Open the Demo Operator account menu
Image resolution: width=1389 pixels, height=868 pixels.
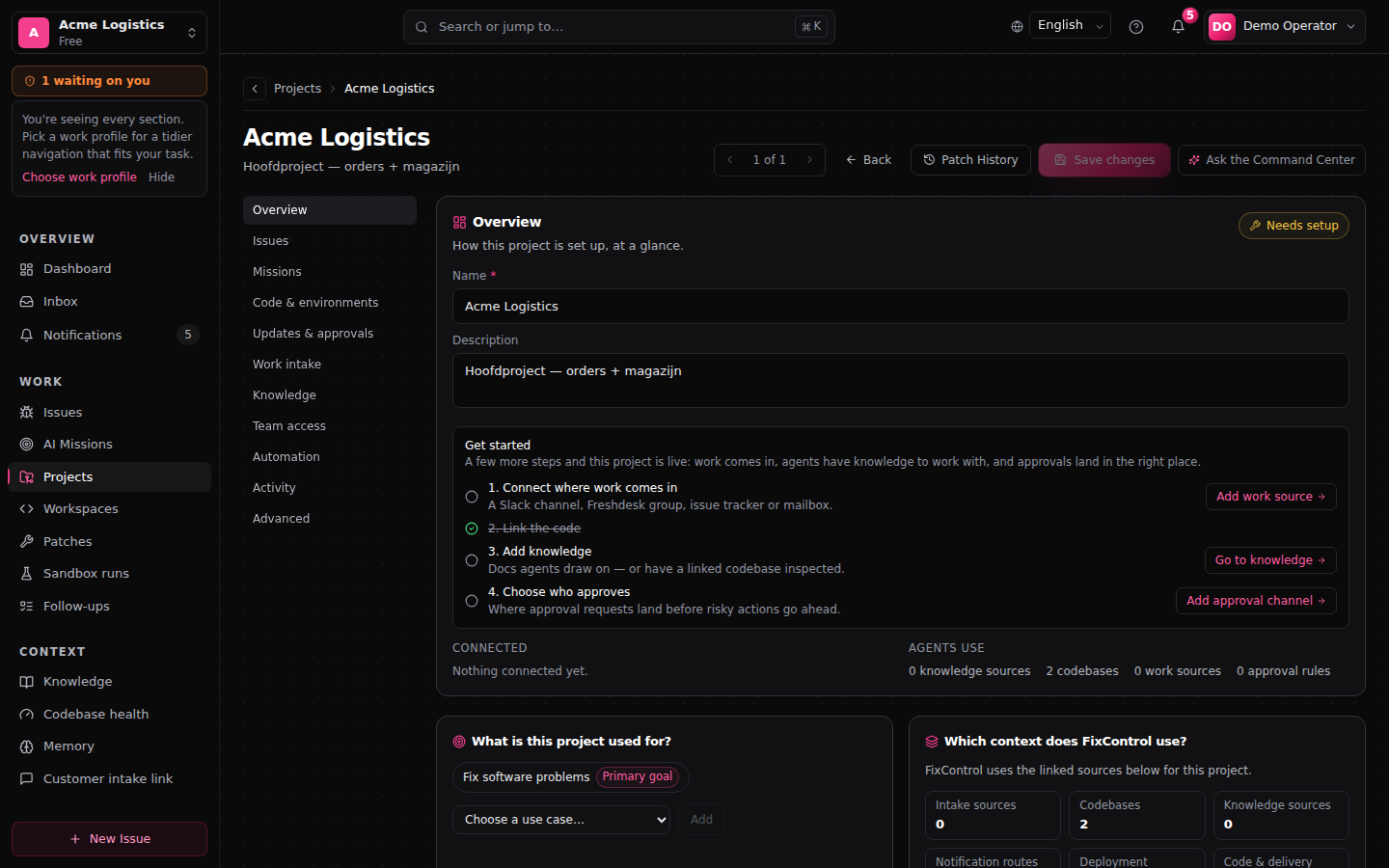[x=1285, y=27]
